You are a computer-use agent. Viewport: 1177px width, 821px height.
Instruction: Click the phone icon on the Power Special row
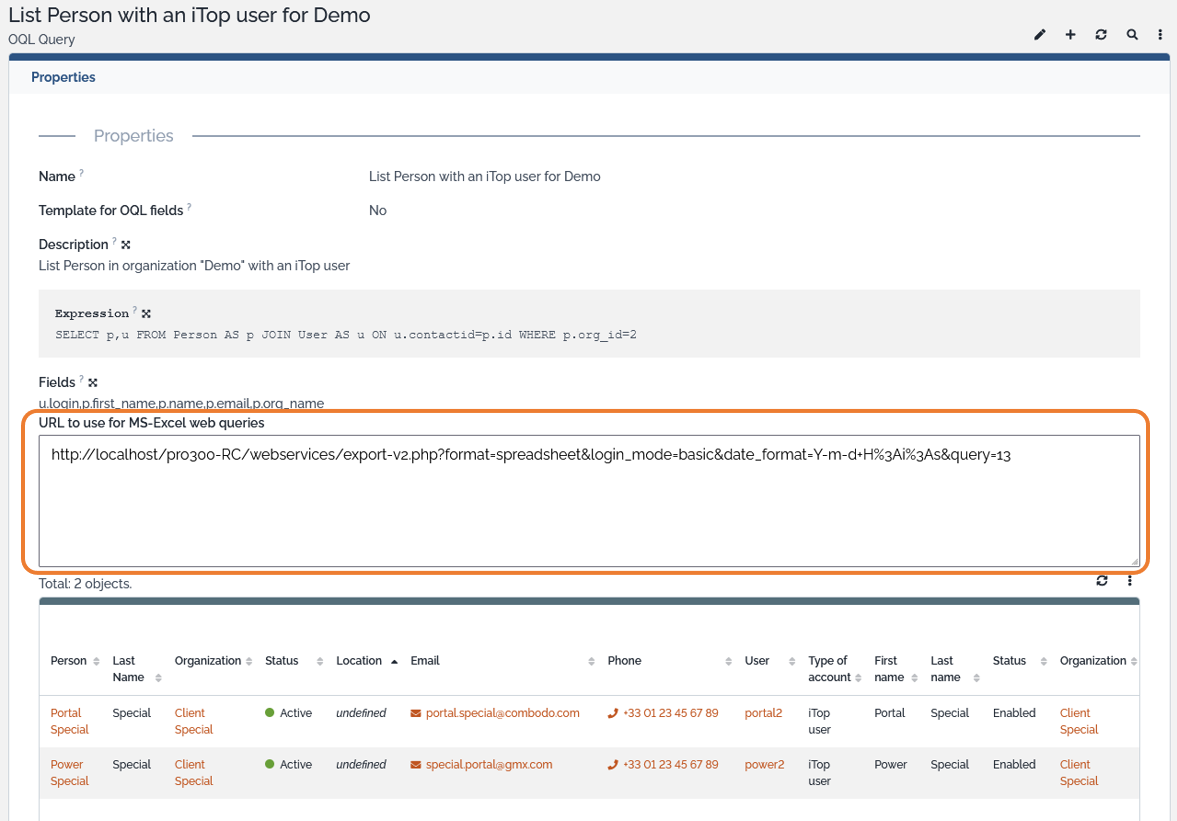(x=614, y=764)
